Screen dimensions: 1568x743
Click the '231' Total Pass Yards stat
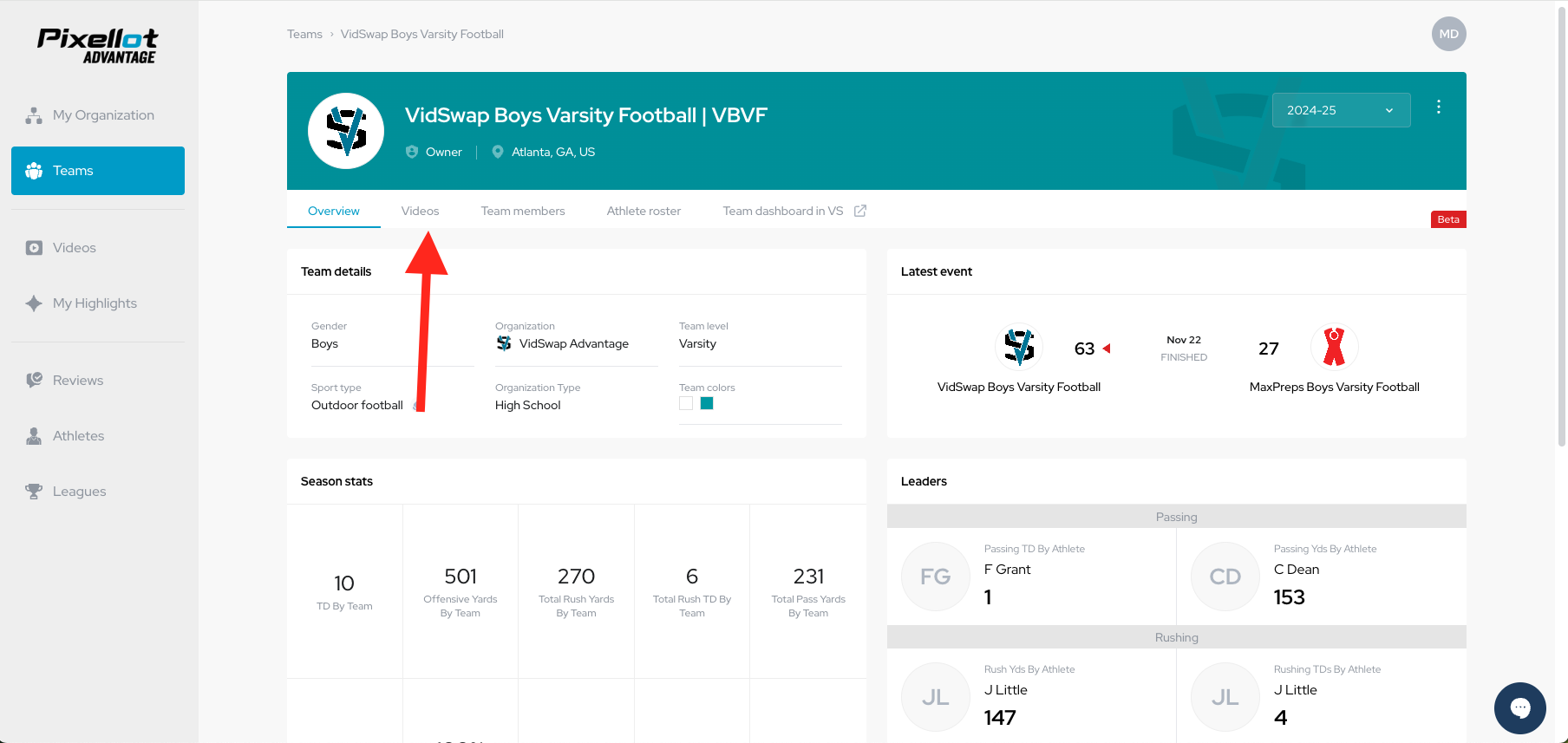[808, 577]
